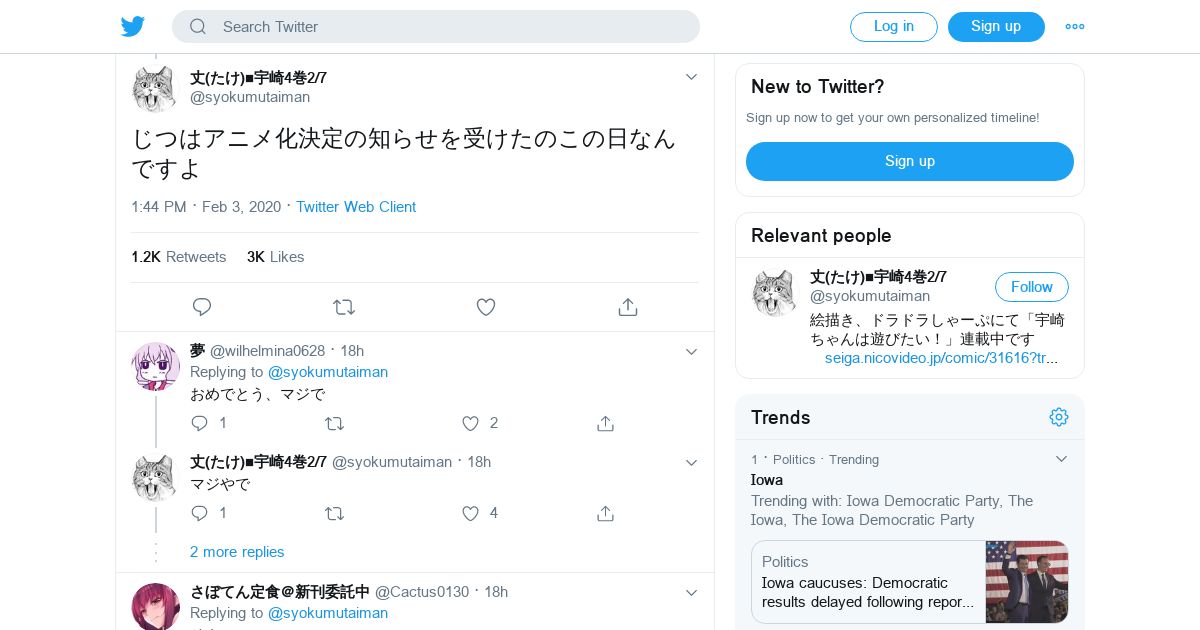The height and width of the screenshot is (630, 1200).
Task: Share the @wilhelmina0628 reply
Action: coord(605,423)
